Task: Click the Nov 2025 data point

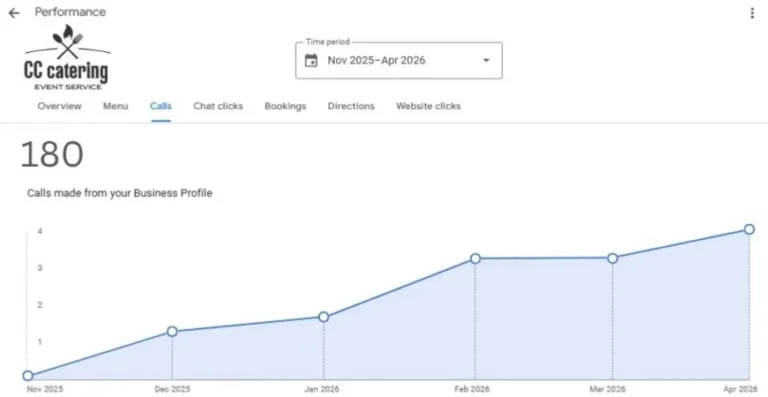Action: click(28, 376)
